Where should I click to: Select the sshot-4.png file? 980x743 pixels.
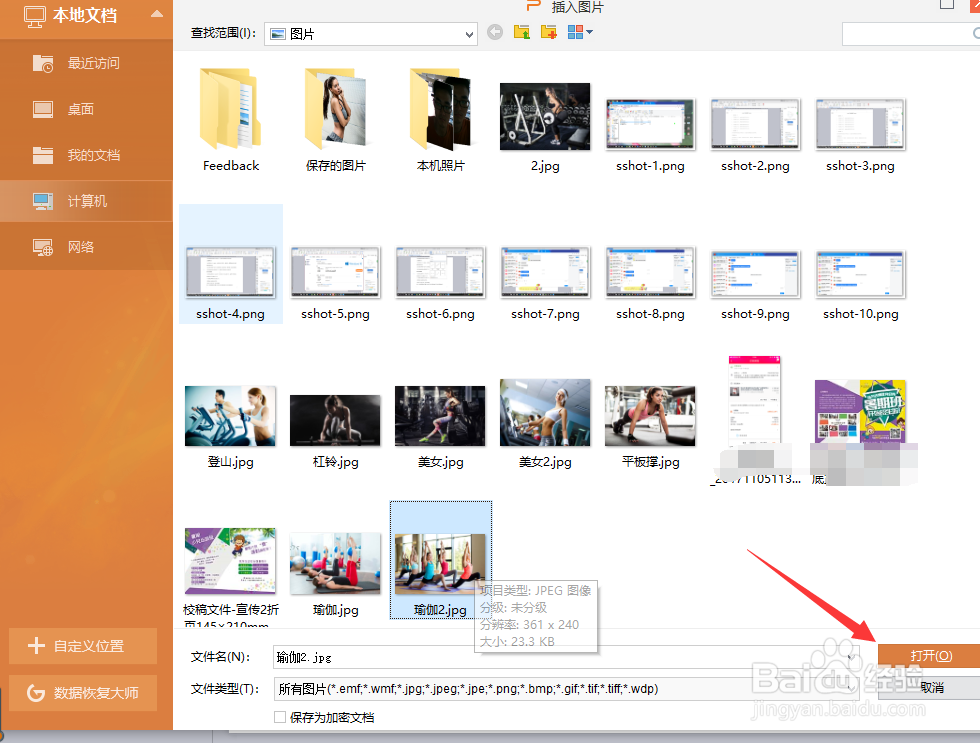click(231, 264)
